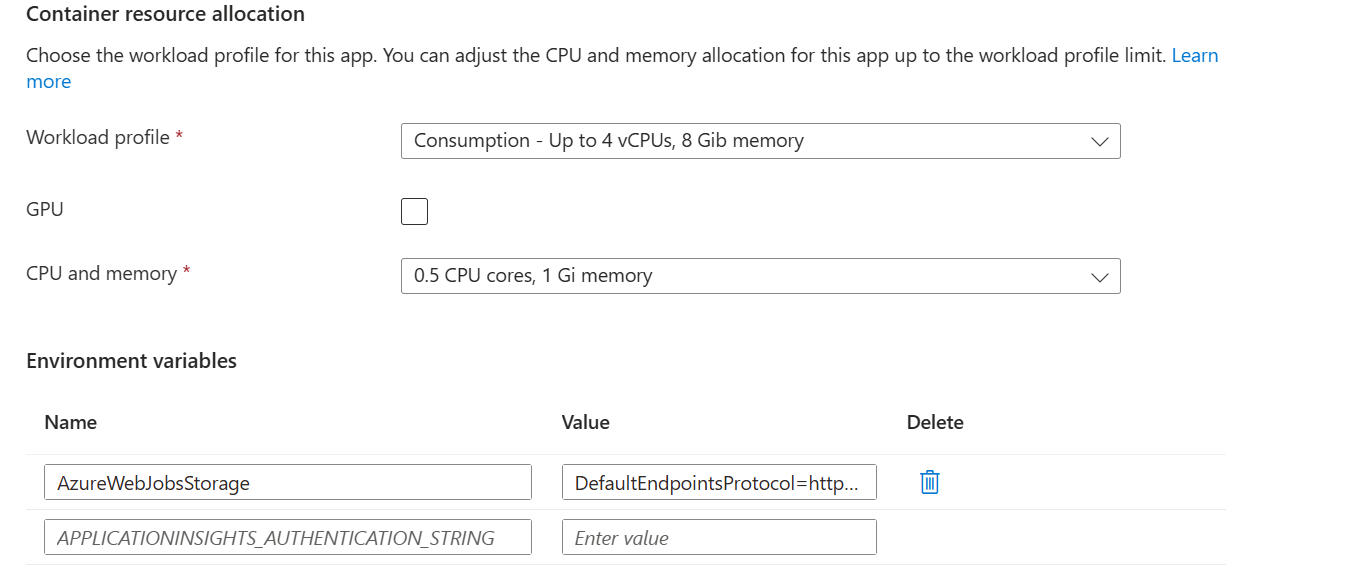Focus the AzureWebJobsStorage name field
The width and height of the screenshot is (1345, 584).
point(288,483)
